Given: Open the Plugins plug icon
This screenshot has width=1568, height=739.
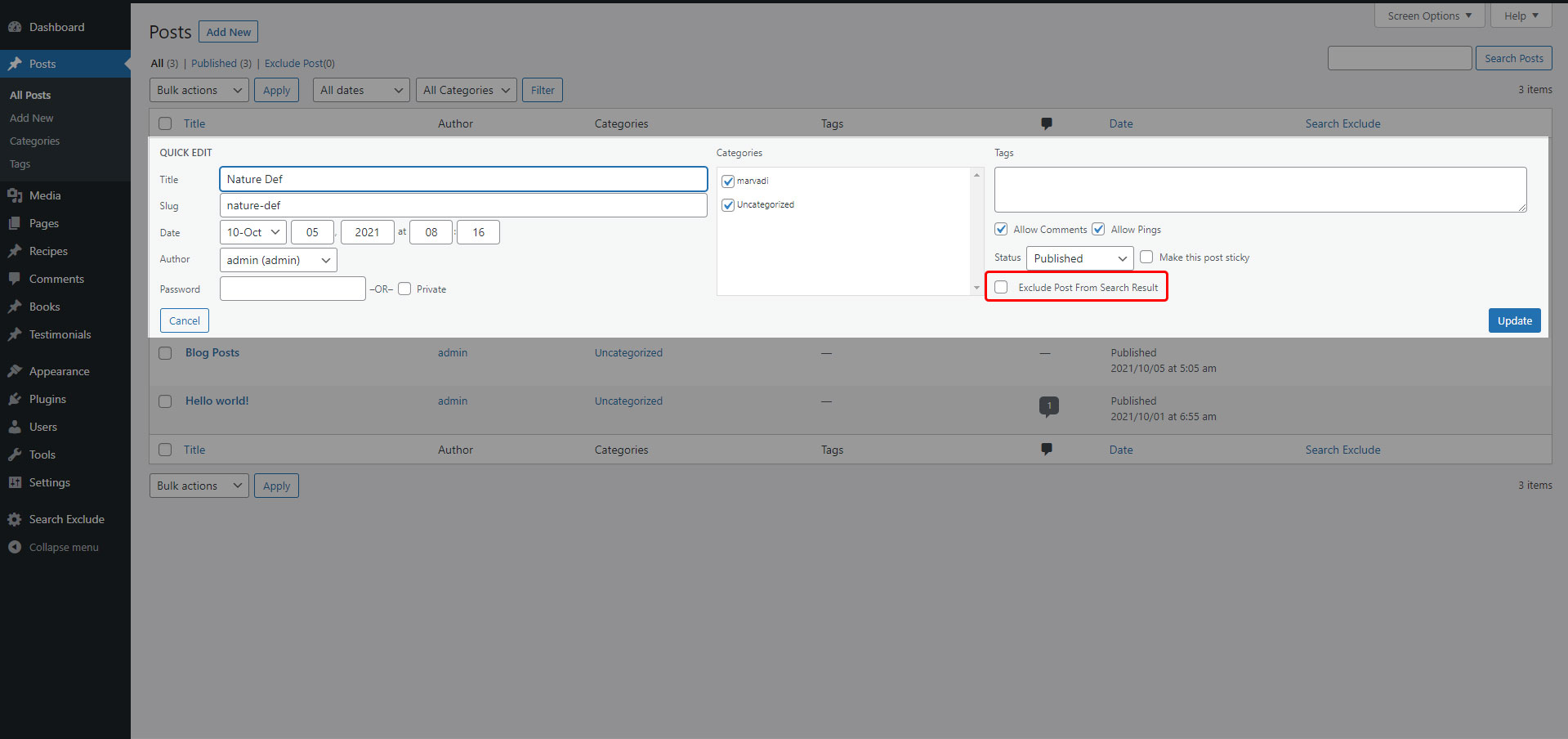Looking at the screenshot, I should [x=15, y=399].
